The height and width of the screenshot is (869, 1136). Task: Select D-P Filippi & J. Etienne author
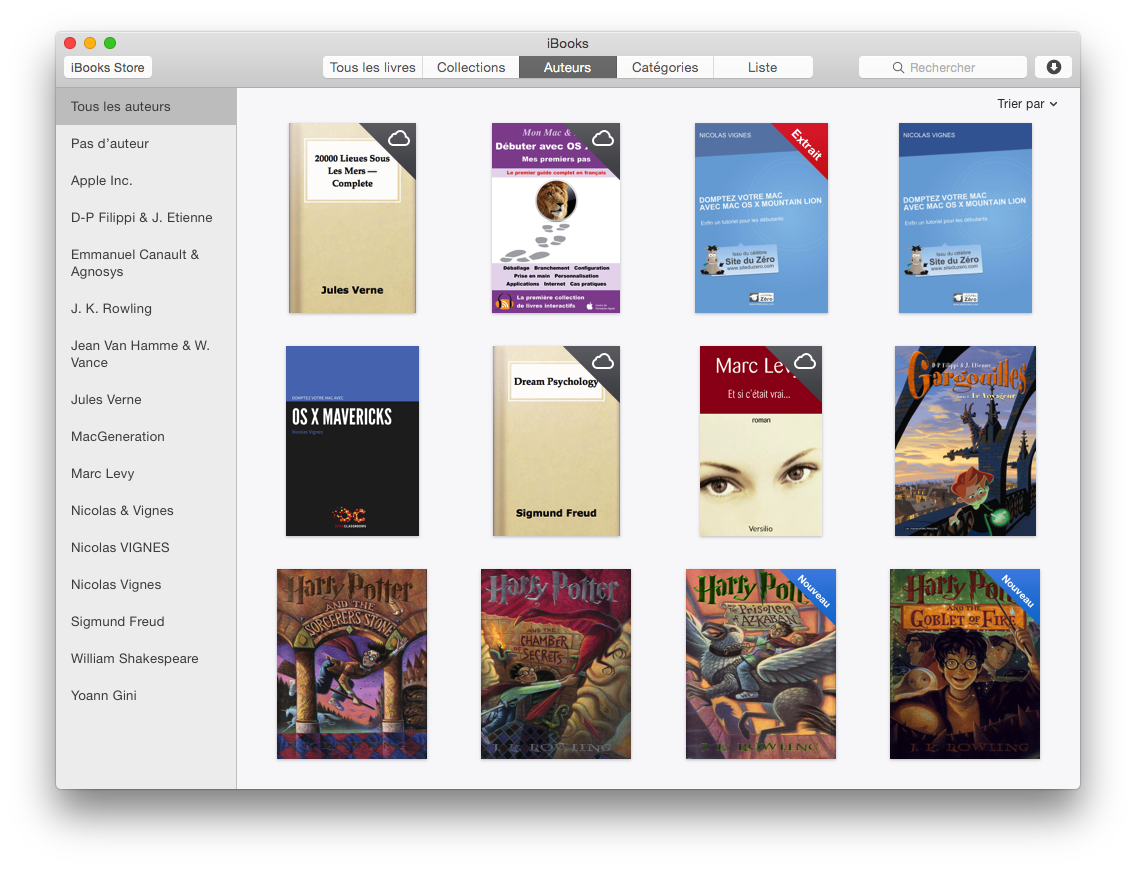(x=146, y=217)
